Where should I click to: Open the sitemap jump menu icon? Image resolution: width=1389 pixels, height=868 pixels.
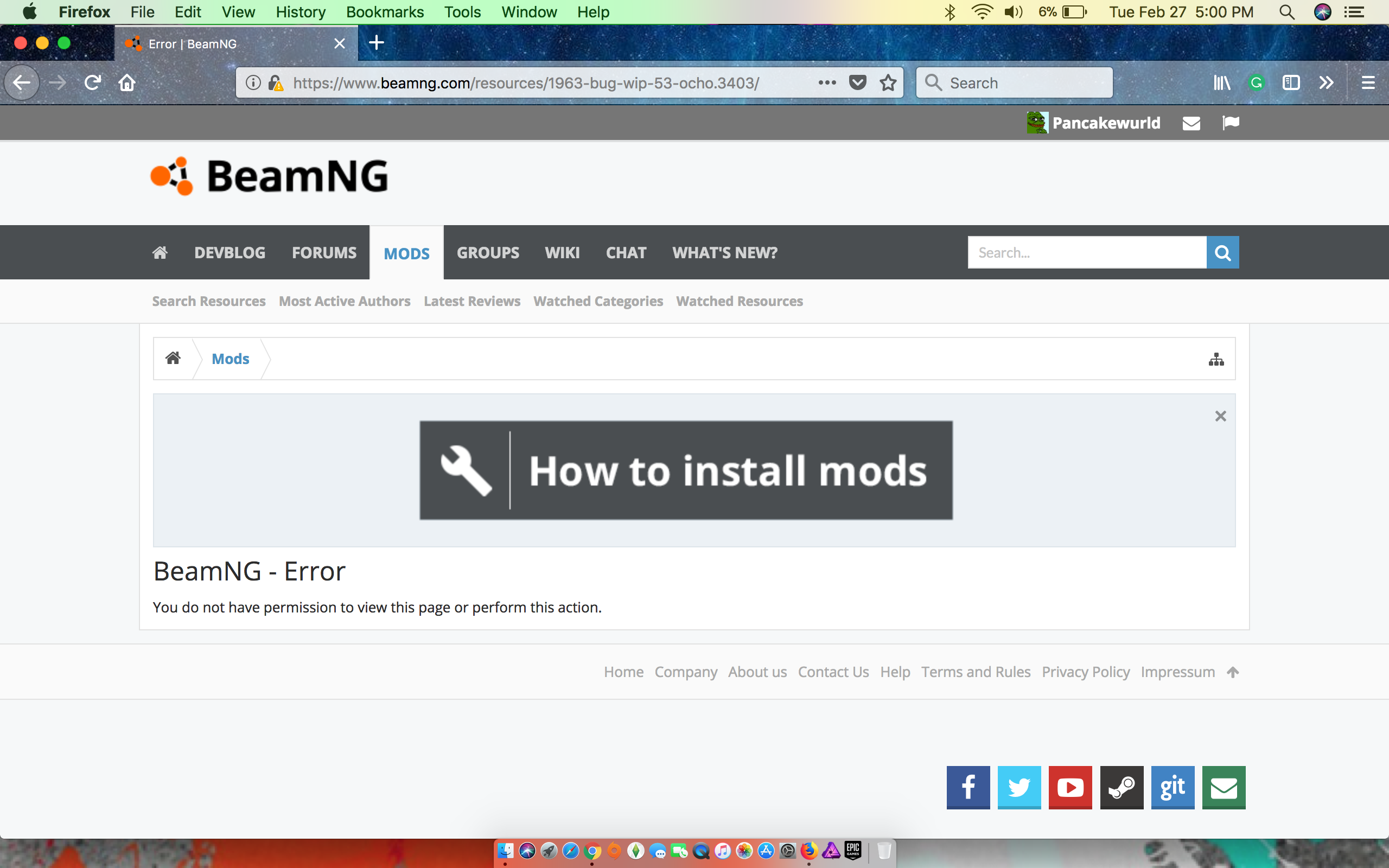(x=1216, y=359)
